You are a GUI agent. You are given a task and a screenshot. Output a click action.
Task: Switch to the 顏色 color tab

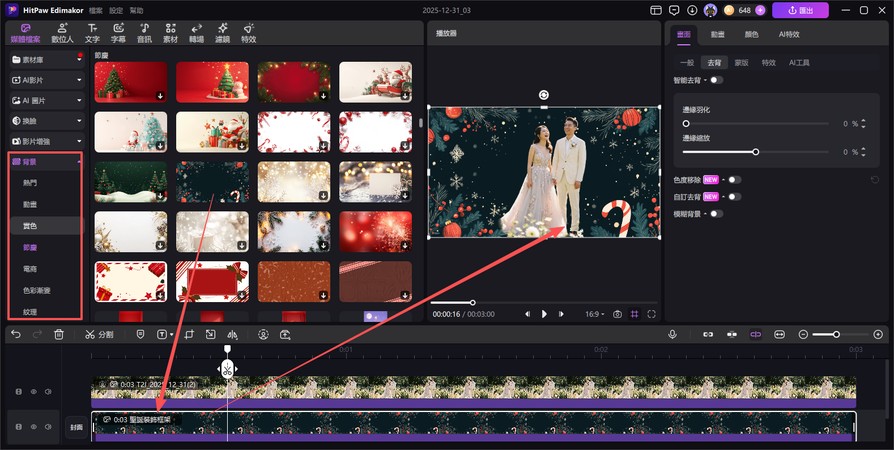[751, 34]
